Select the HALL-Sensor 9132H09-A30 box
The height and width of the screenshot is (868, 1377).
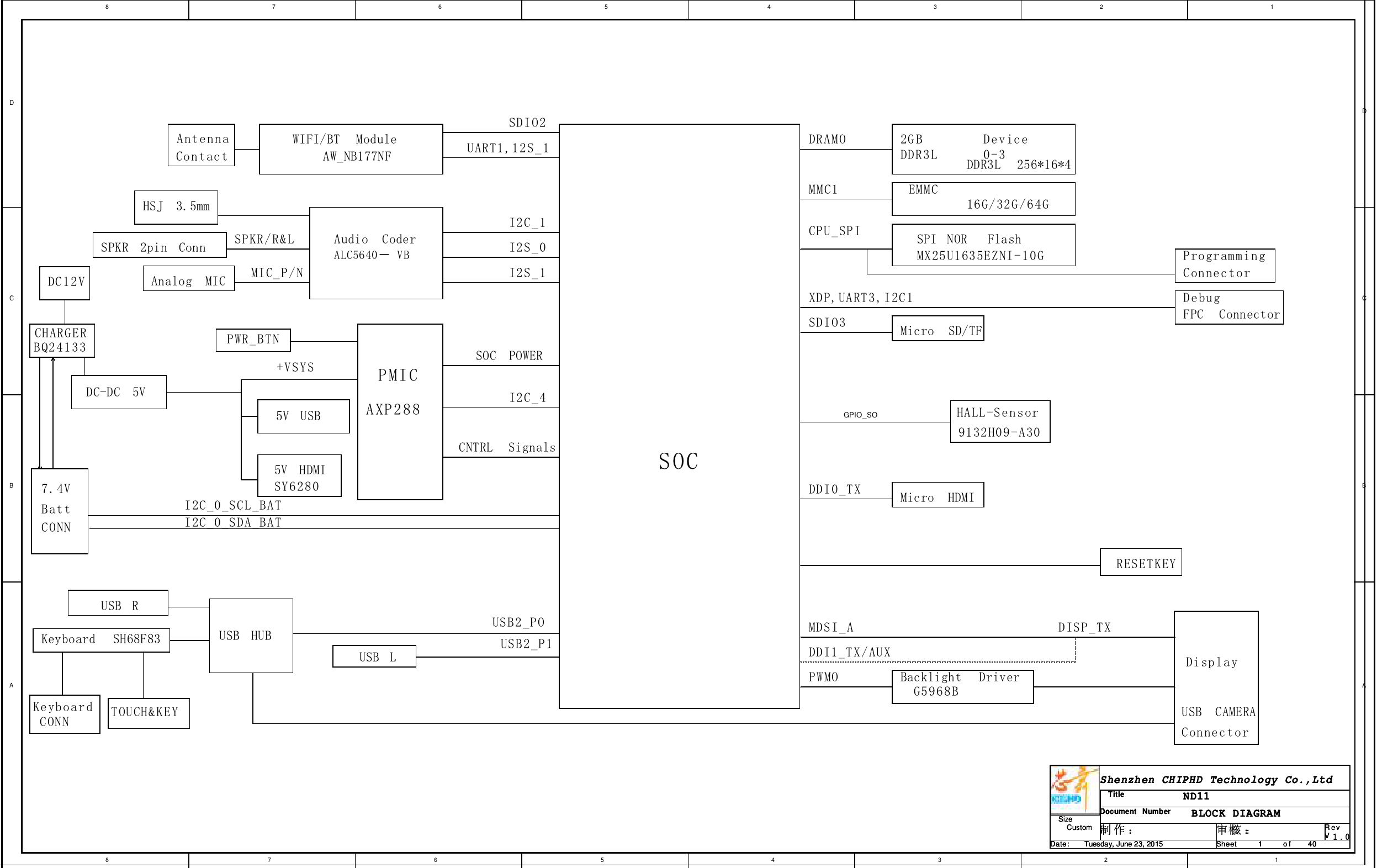(x=999, y=422)
